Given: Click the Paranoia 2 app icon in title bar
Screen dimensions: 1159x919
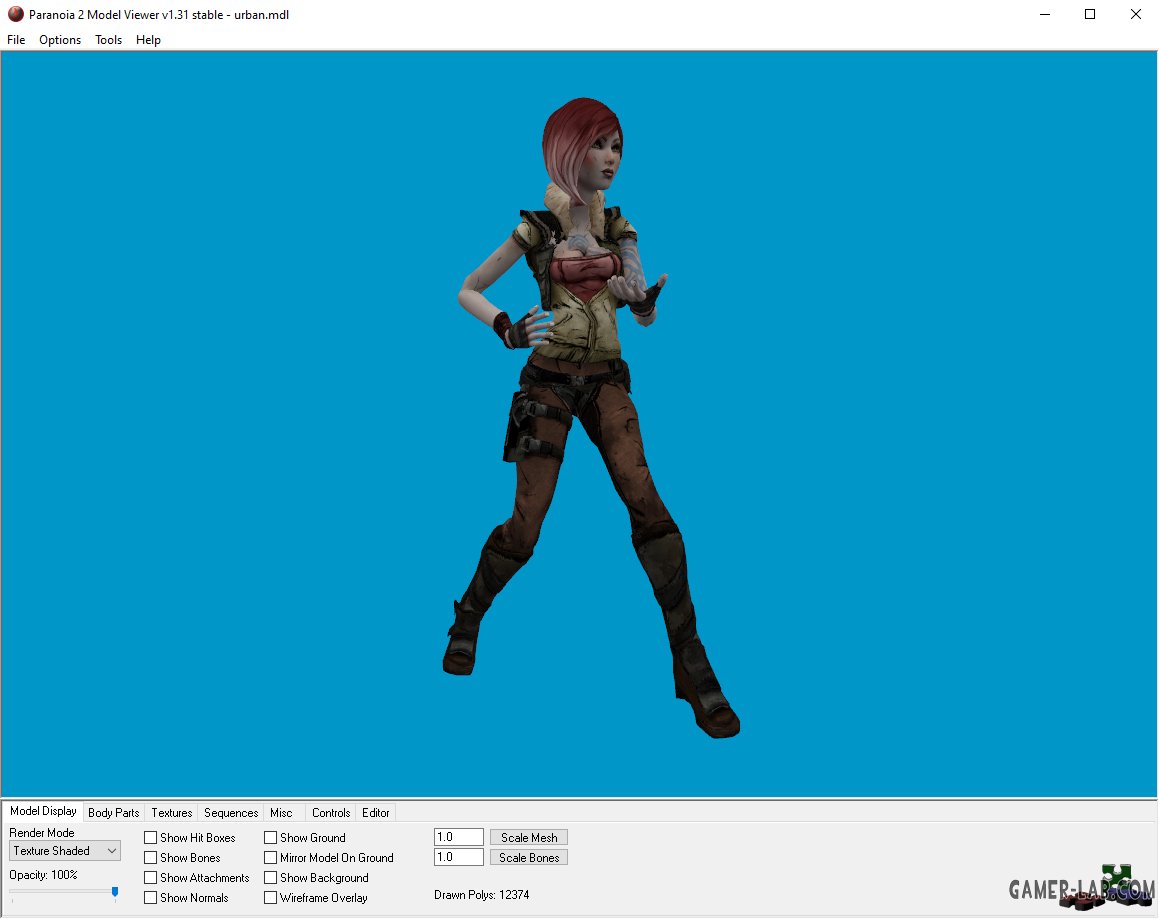Looking at the screenshot, I should tap(16, 14).
